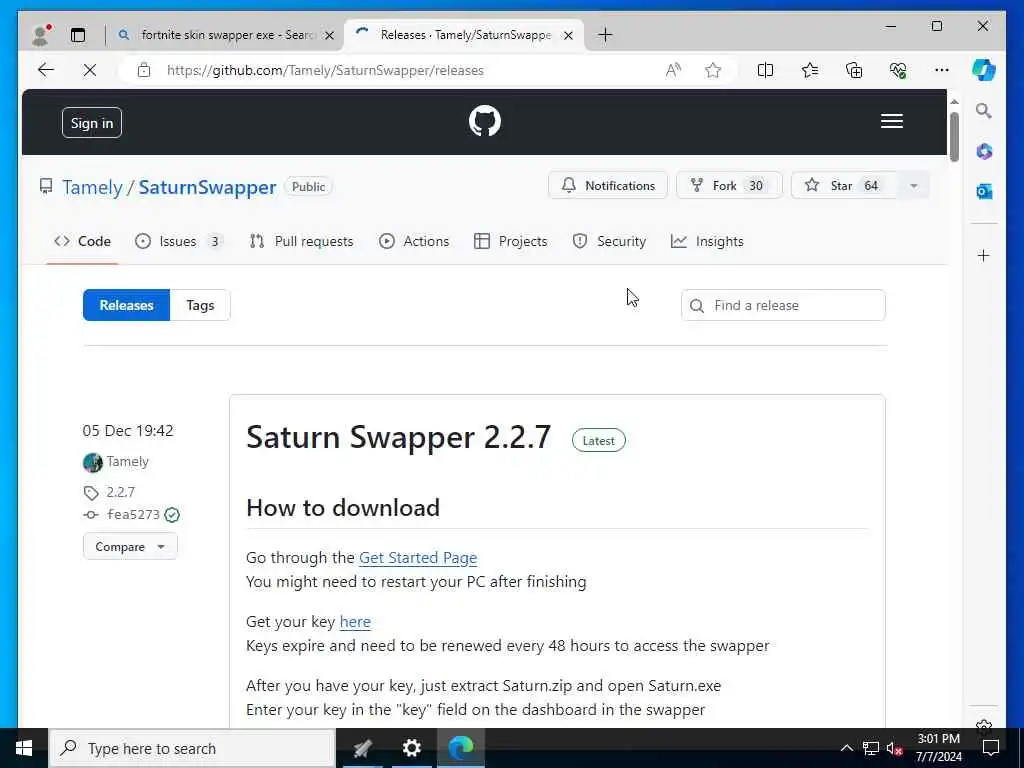Add a sidebar app with plus
This screenshot has height=768, width=1024.
pyautogui.click(x=984, y=255)
